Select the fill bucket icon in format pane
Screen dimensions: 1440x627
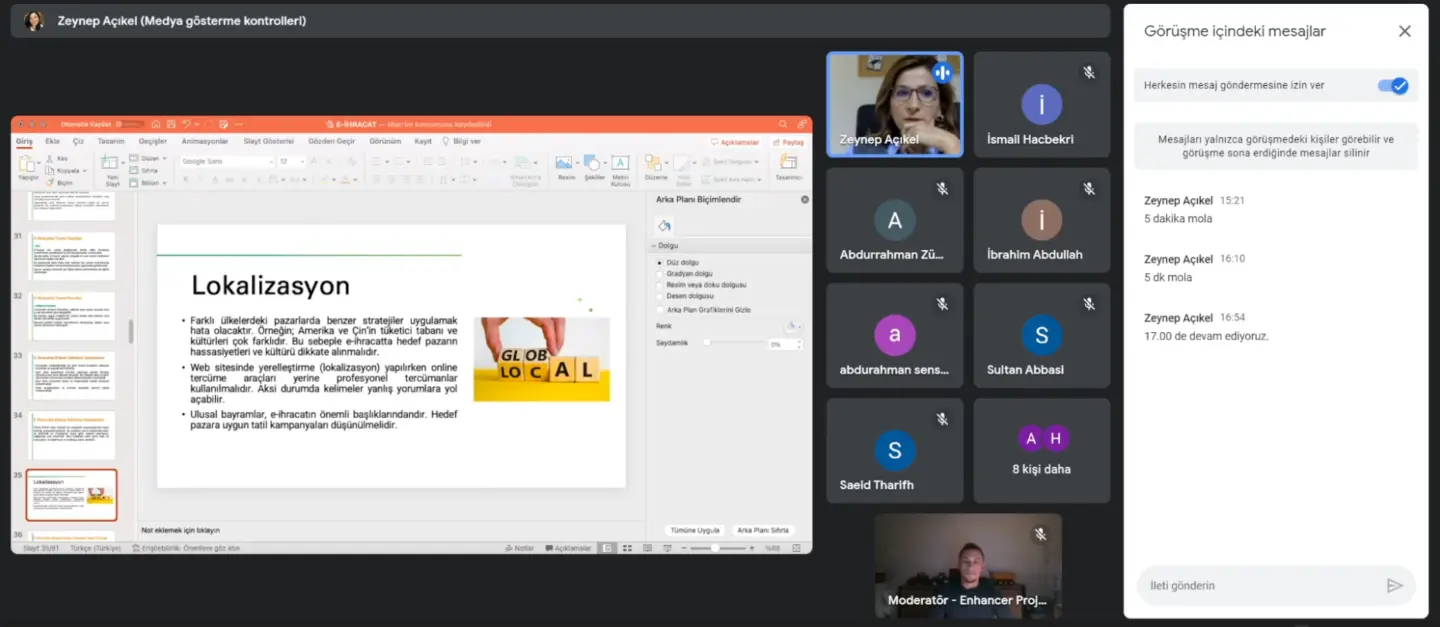664,226
